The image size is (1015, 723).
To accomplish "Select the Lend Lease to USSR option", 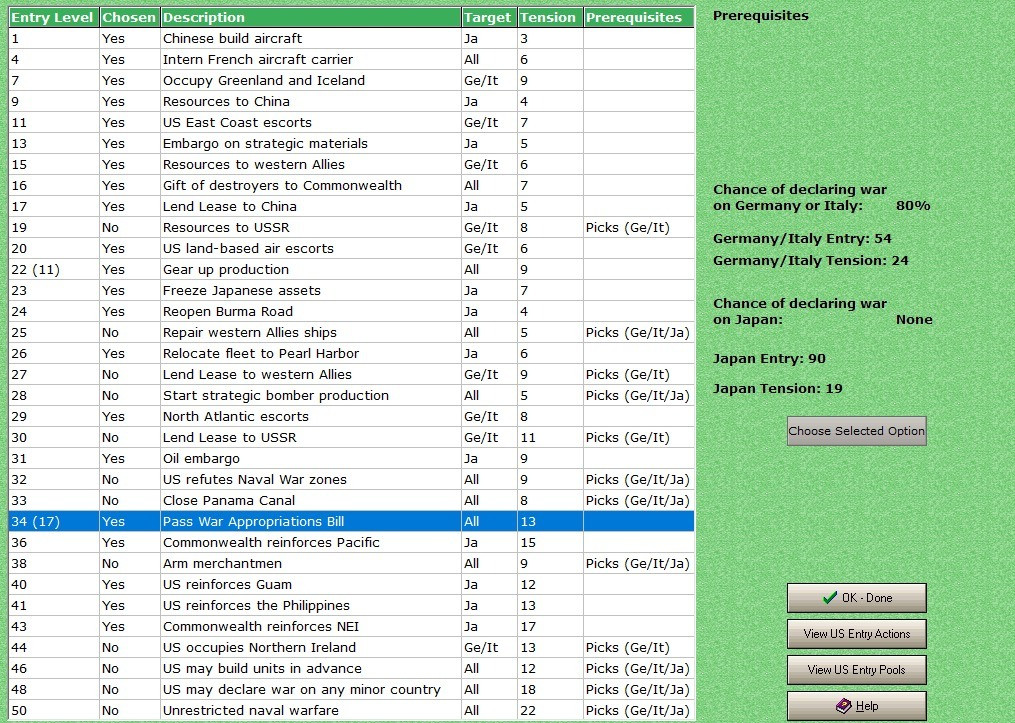I will click(x=351, y=438).
